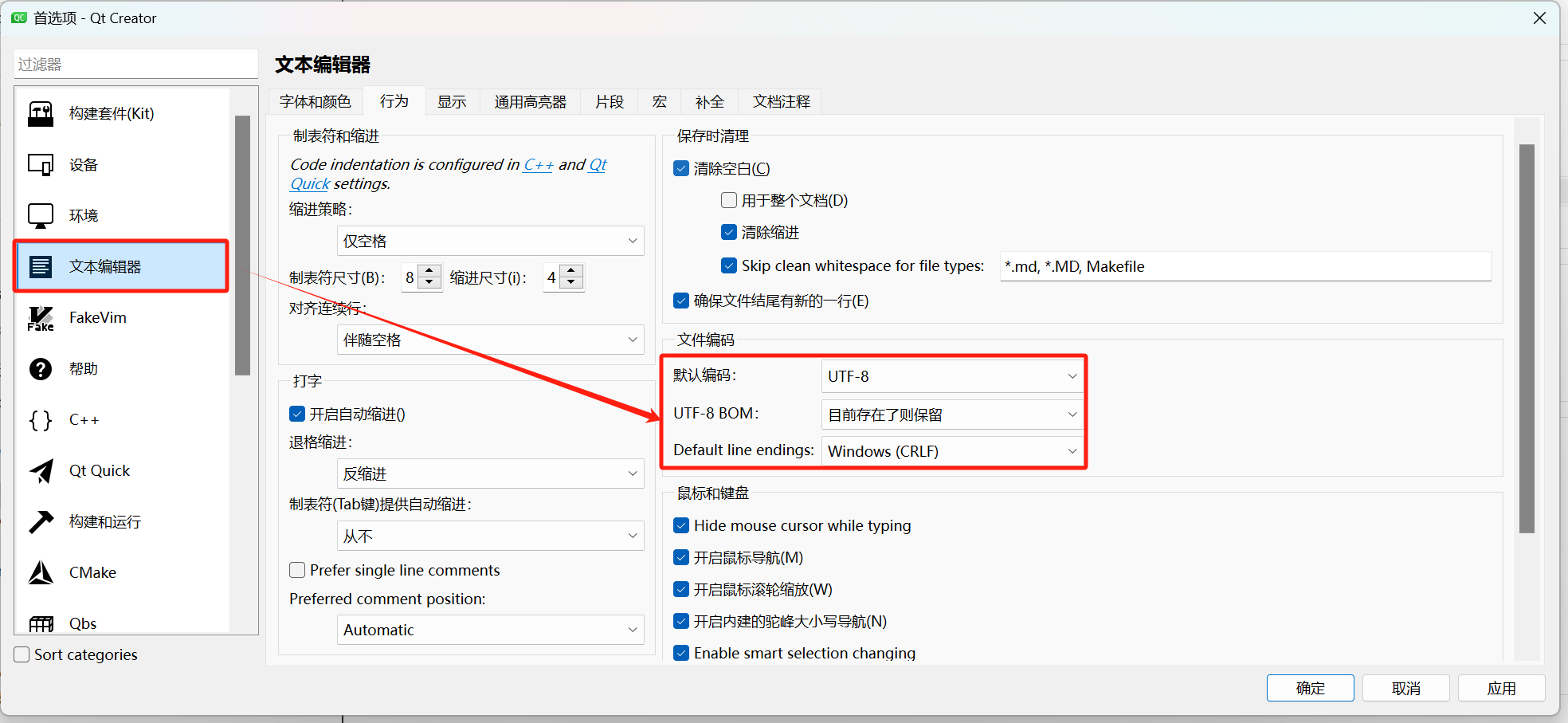Toggle 确保文件结尾有新的一行(E) checkbox

point(681,301)
